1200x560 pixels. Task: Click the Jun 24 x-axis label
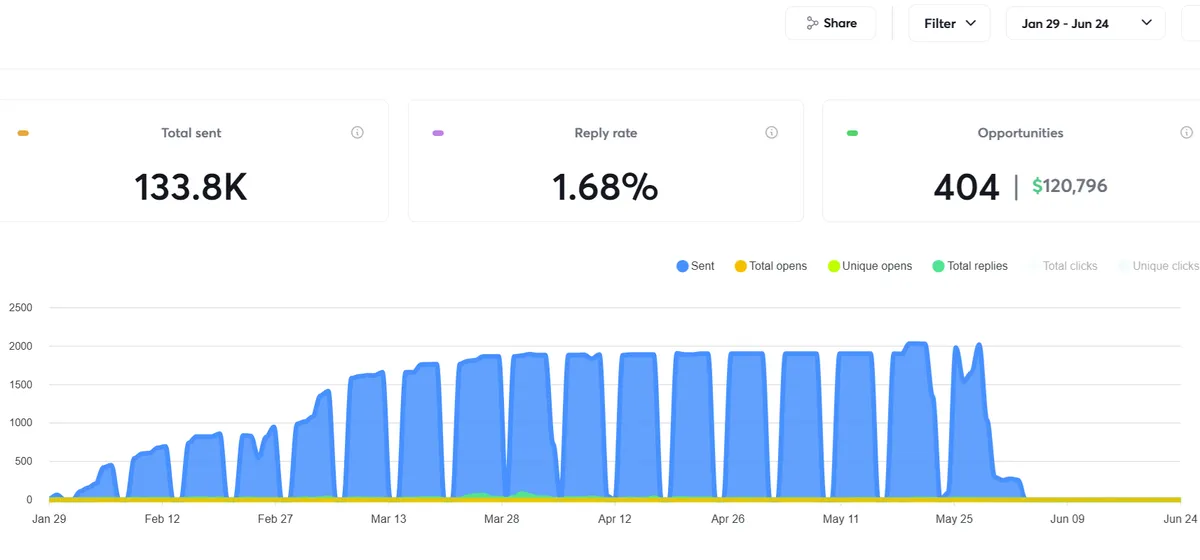(x=1180, y=519)
